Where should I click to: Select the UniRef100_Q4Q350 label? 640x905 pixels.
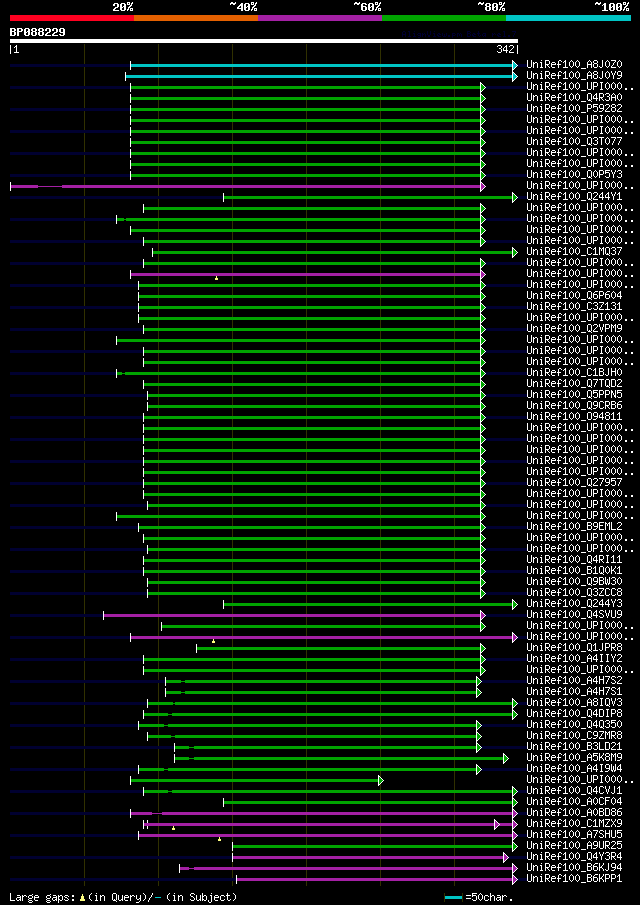pos(574,725)
